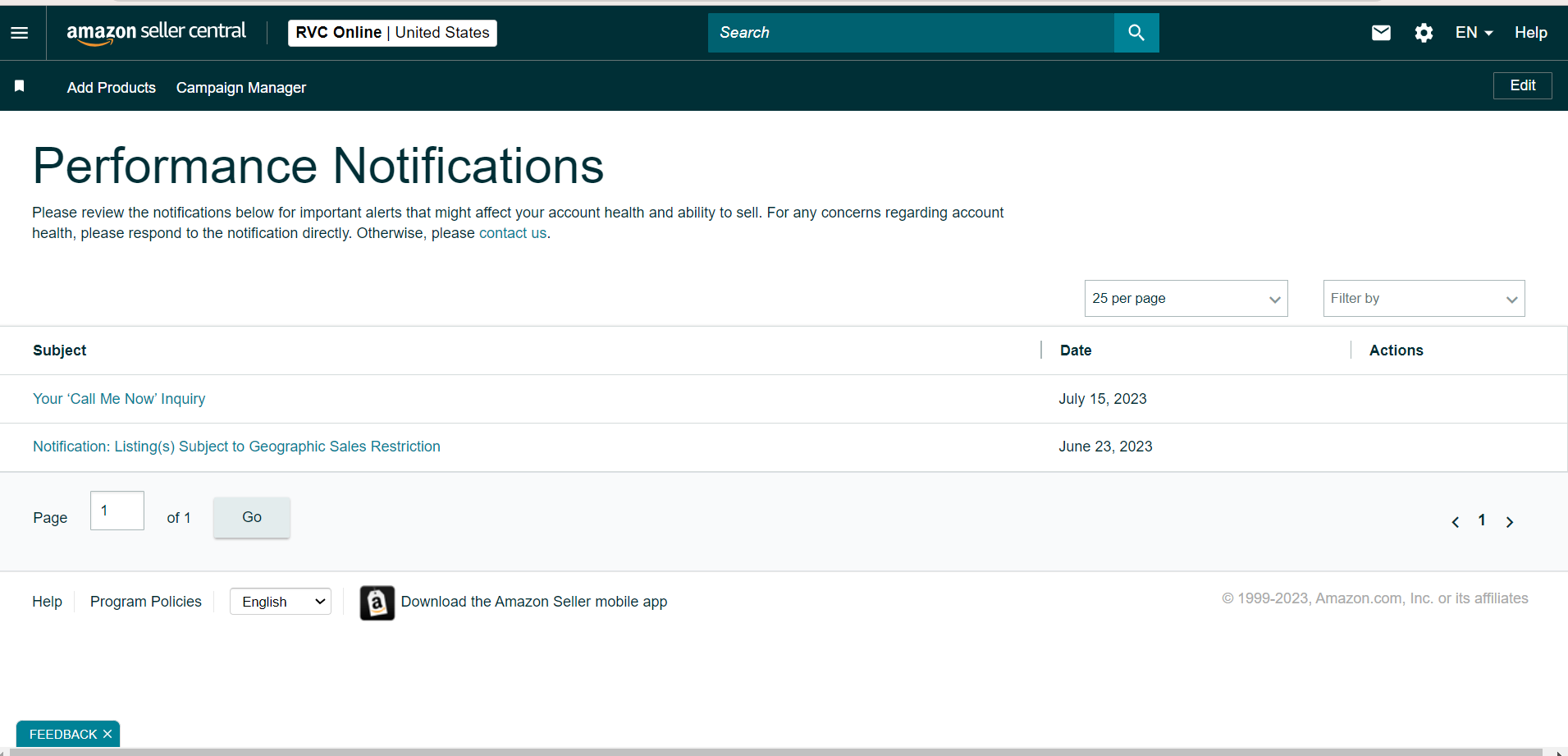Open the mail messages icon

point(1381,33)
